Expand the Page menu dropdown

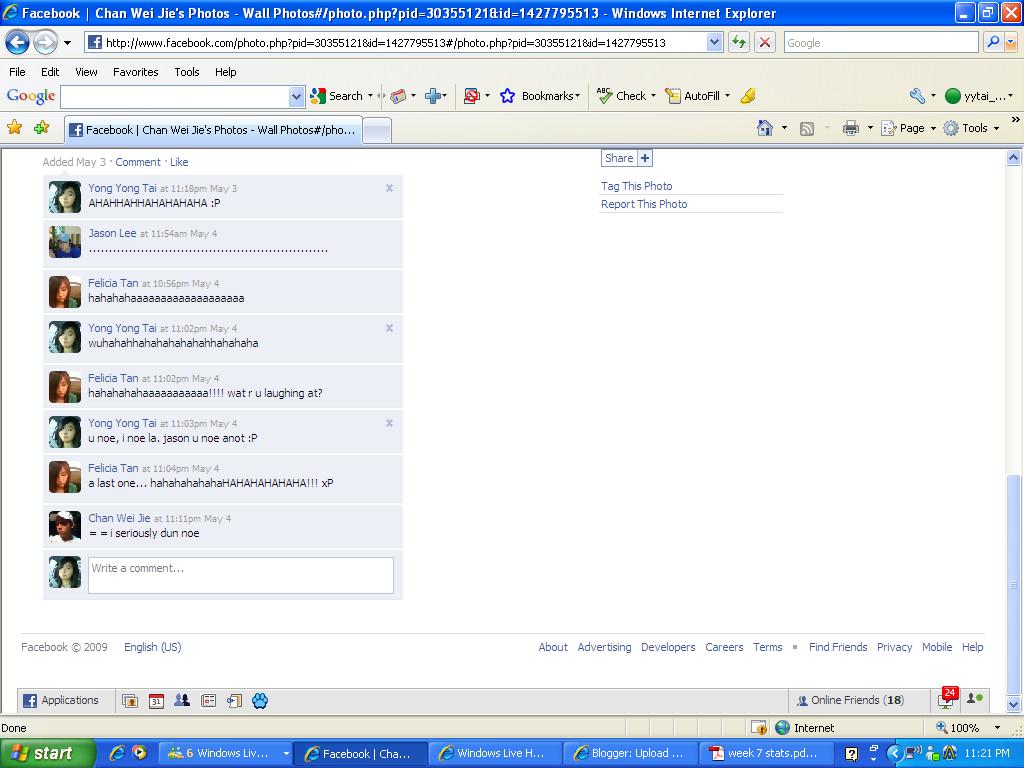[933, 129]
